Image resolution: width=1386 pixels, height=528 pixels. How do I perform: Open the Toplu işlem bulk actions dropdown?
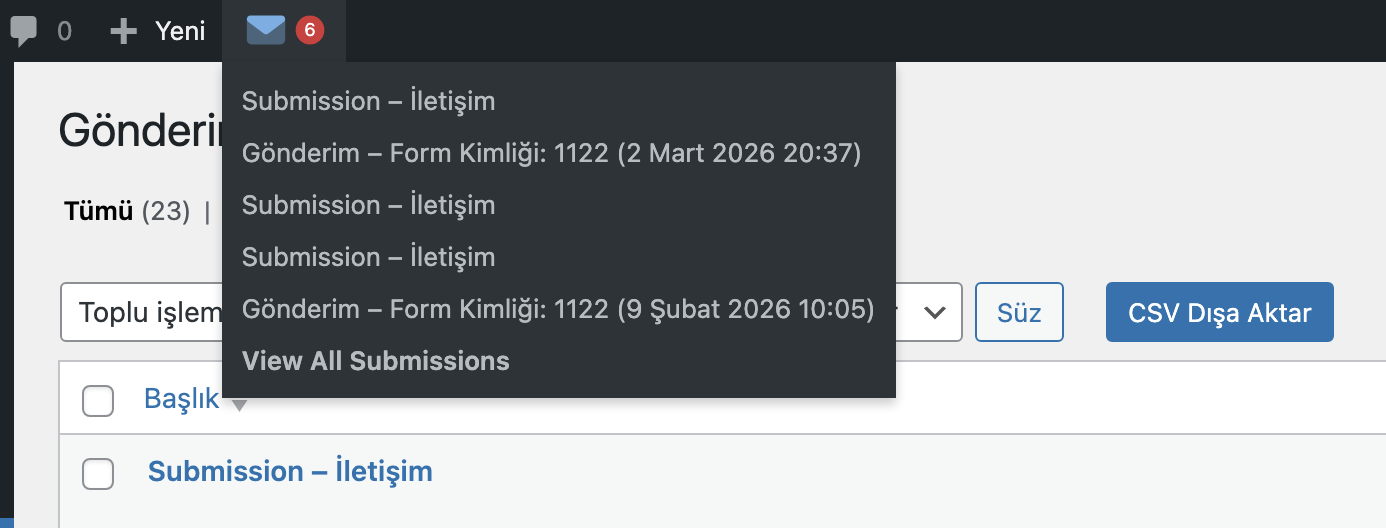pos(142,312)
